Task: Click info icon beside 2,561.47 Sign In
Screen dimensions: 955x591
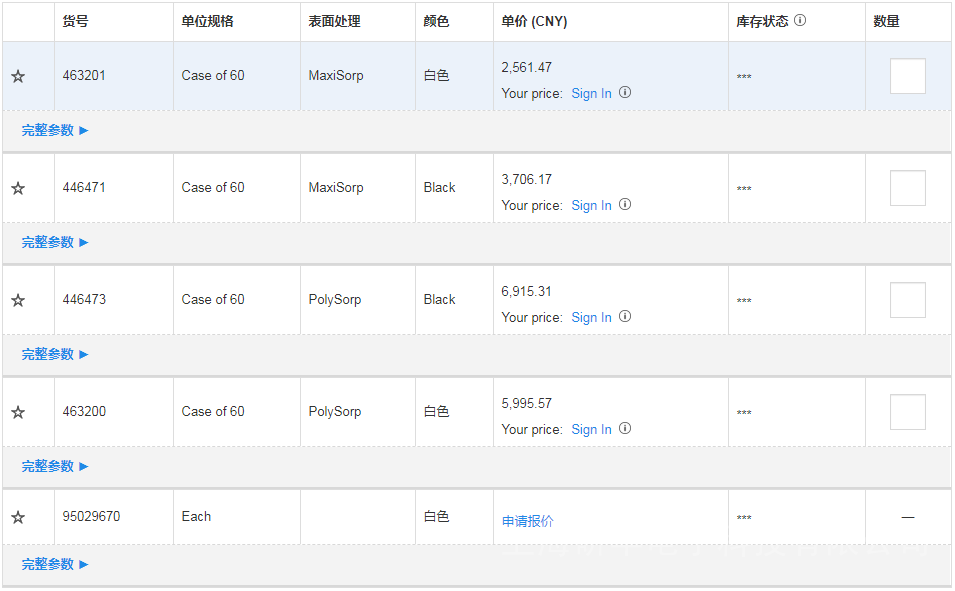Action: pos(625,93)
